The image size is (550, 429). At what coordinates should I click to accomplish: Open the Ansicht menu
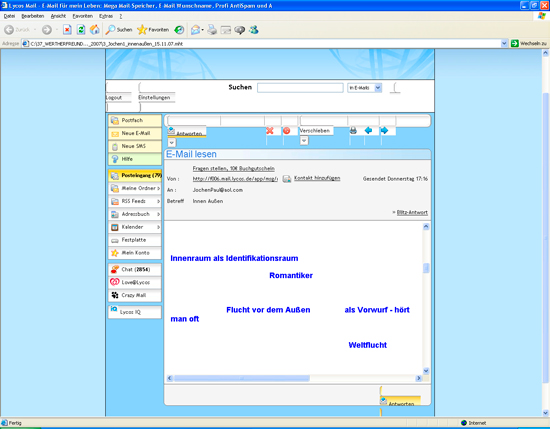point(58,16)
